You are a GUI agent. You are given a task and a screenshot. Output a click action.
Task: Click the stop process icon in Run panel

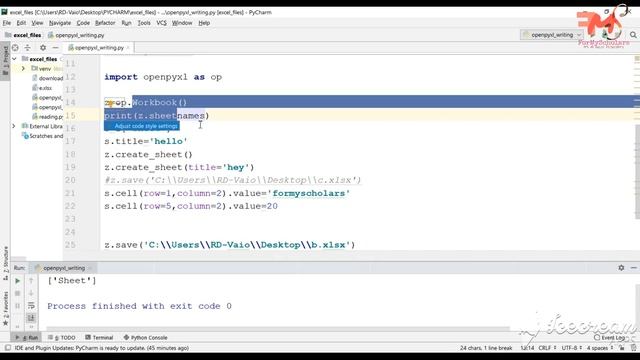tap(18, 293)
